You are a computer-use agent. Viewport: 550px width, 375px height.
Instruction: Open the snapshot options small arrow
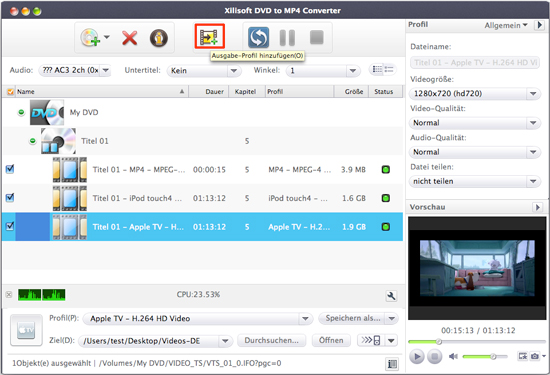[544, 356]
